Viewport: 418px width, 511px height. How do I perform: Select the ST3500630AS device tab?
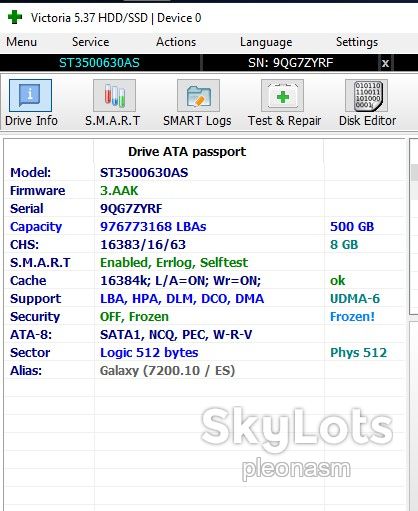coord(99,63)
